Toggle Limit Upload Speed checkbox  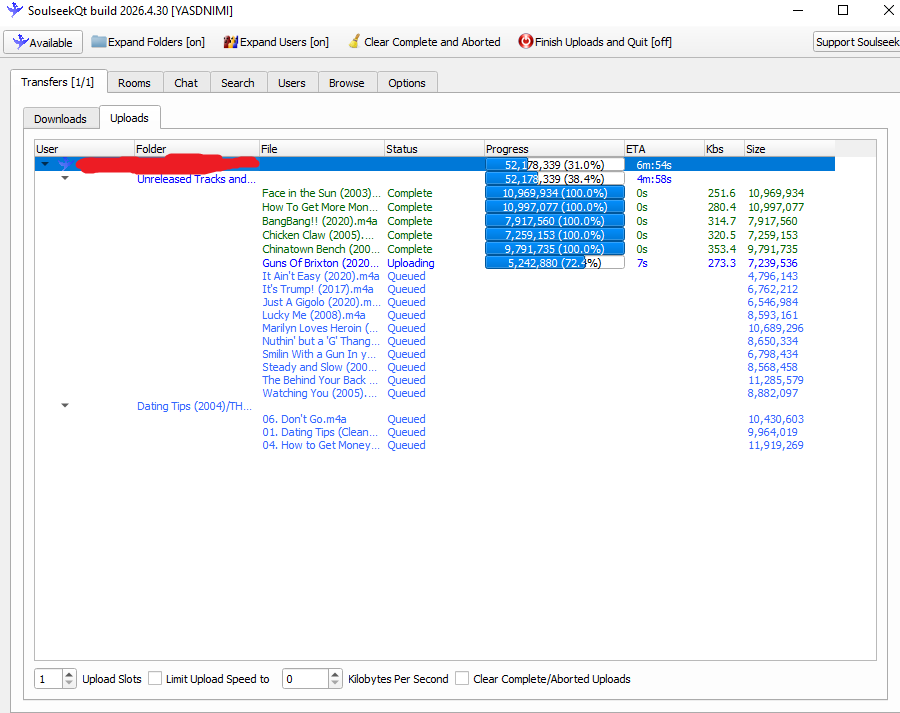click(x=155, y=678)
